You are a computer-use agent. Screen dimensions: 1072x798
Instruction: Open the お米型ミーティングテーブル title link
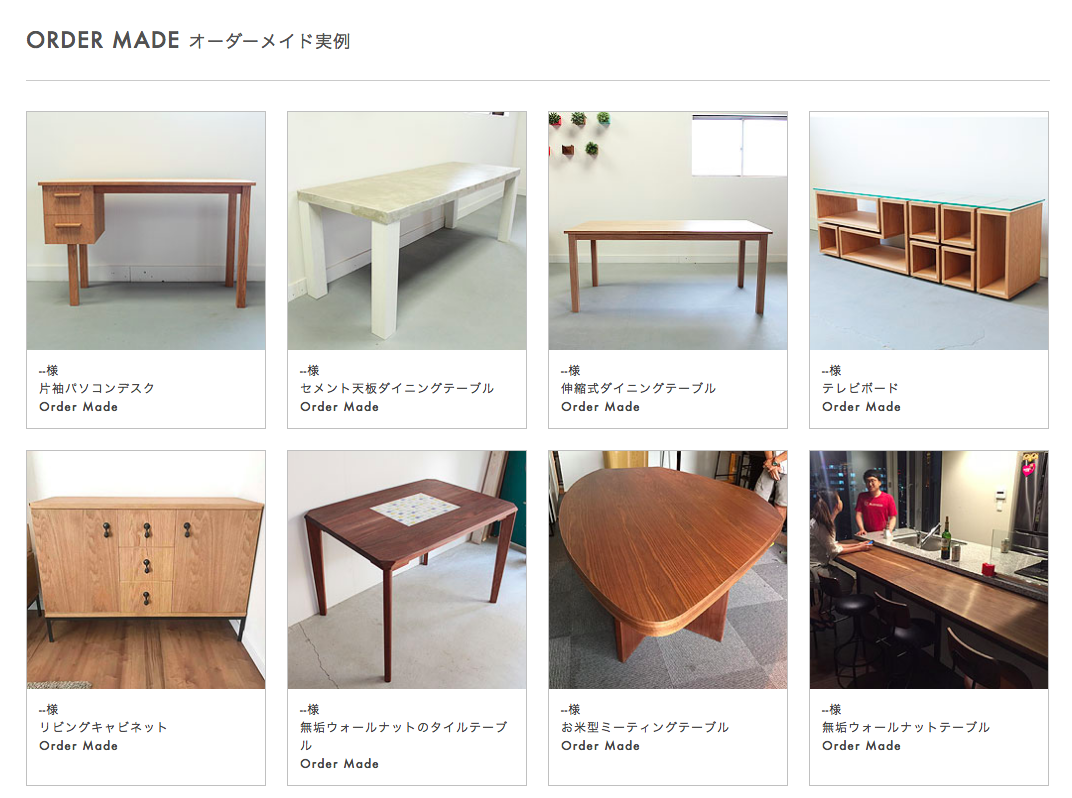point(645,727)
